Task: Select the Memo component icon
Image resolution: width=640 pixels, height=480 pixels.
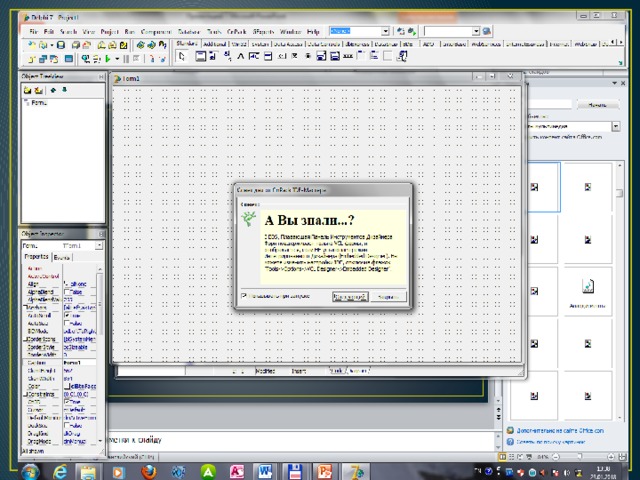Action: [268, 56]
